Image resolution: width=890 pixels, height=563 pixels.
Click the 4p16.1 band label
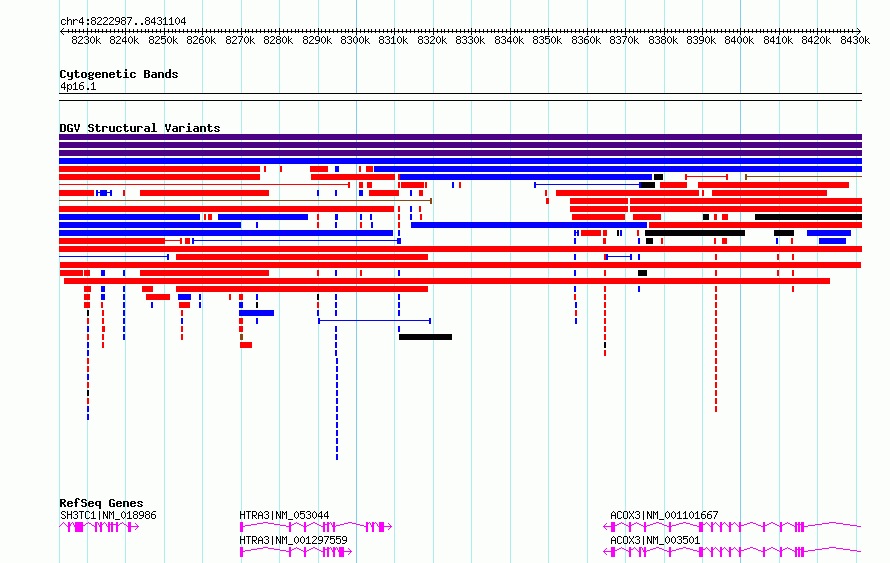pyautogui.click(x=78, y=87)
